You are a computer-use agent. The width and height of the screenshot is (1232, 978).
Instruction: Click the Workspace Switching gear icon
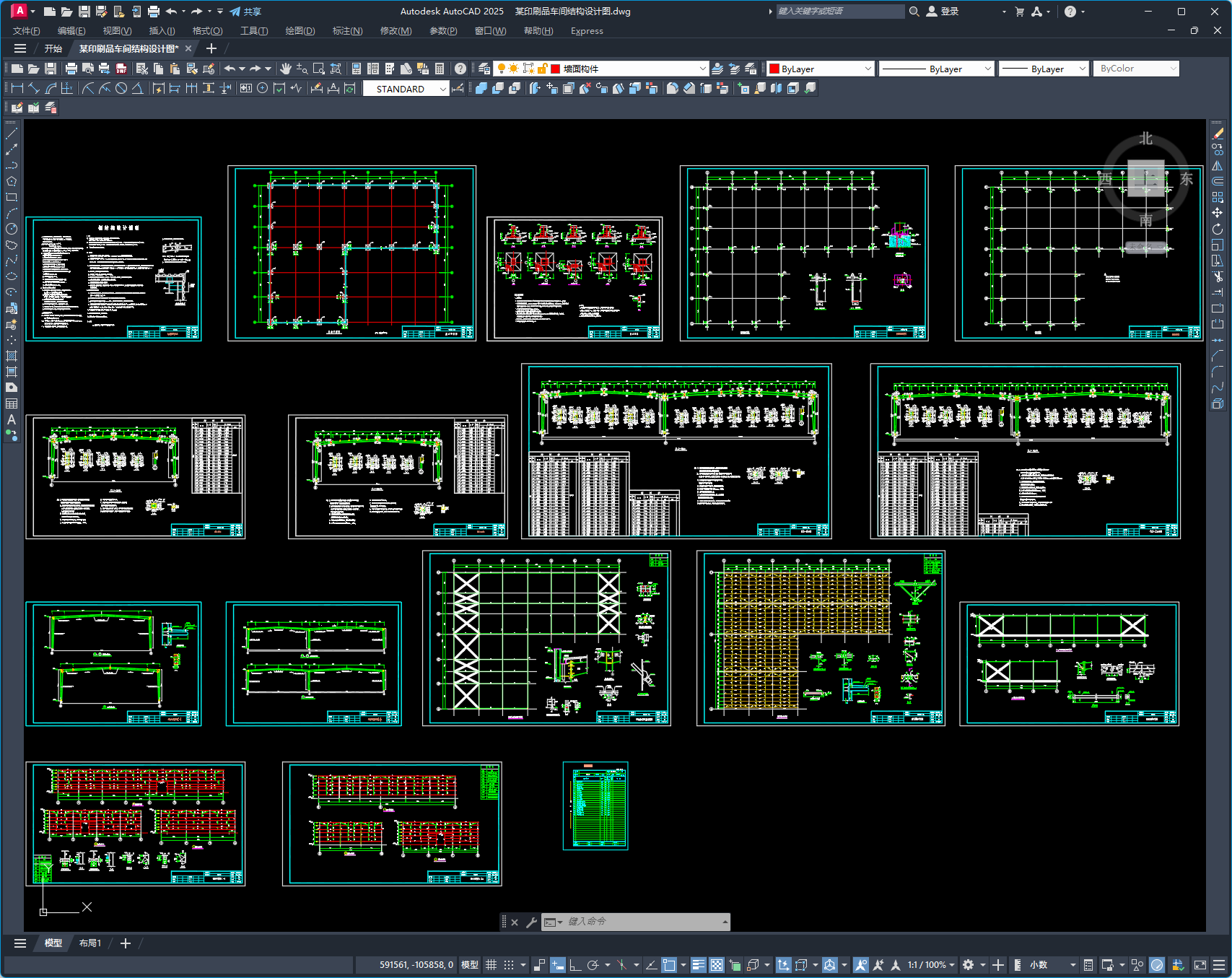click(969, 965)
